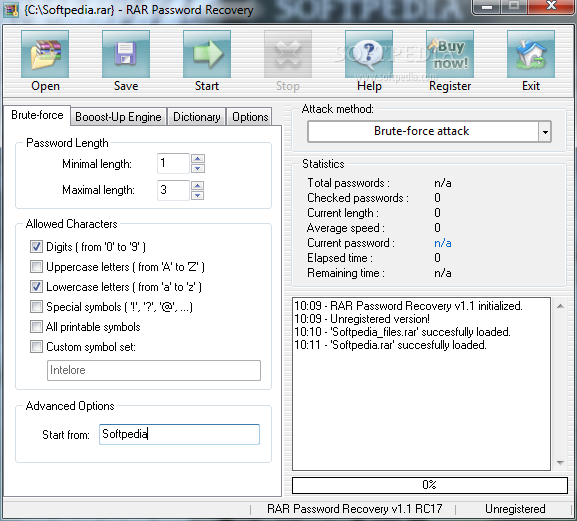
Task: Click the Open label in the toolbar
Action: click(45, 86)
